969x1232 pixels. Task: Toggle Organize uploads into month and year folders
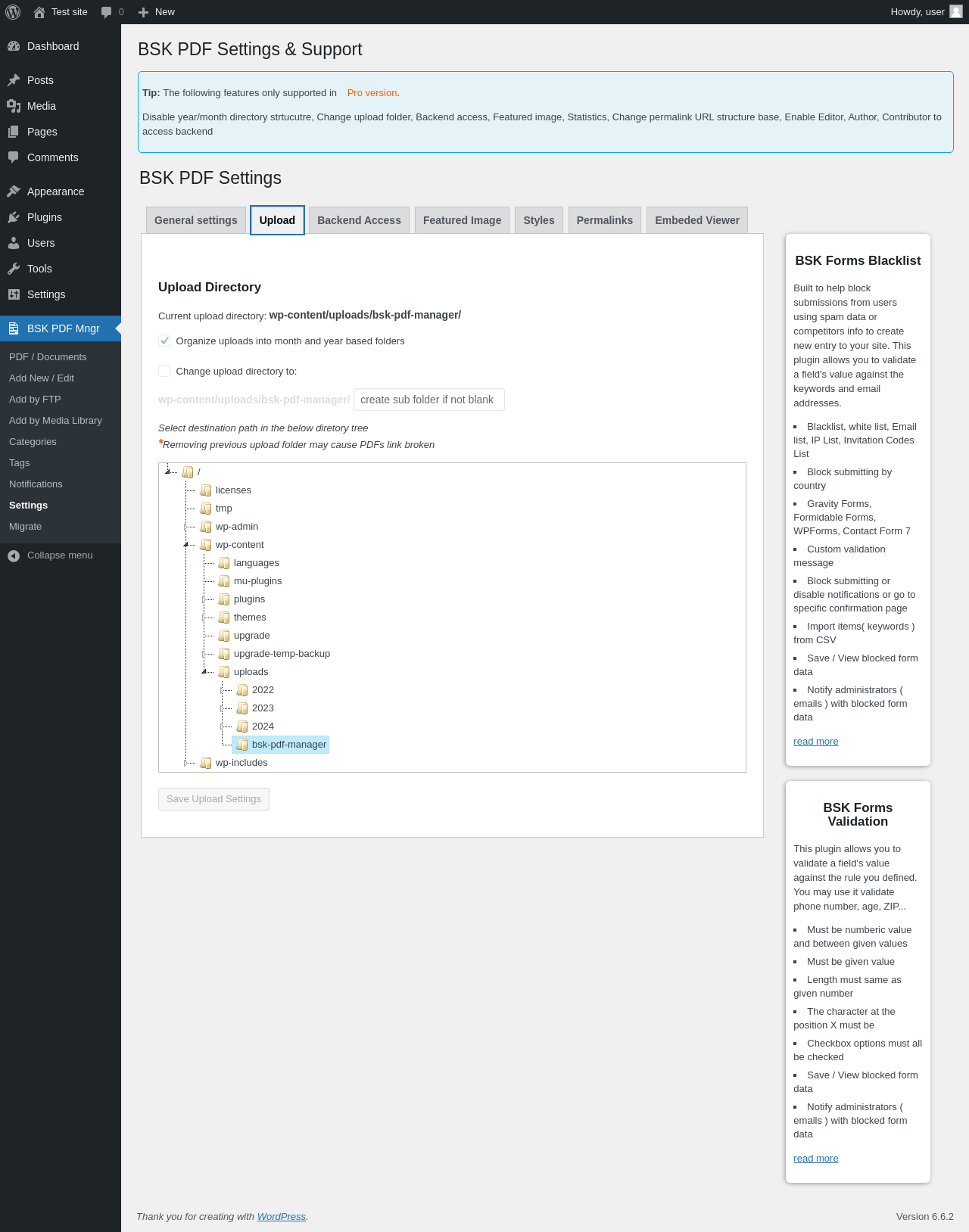tap(164, 341)
